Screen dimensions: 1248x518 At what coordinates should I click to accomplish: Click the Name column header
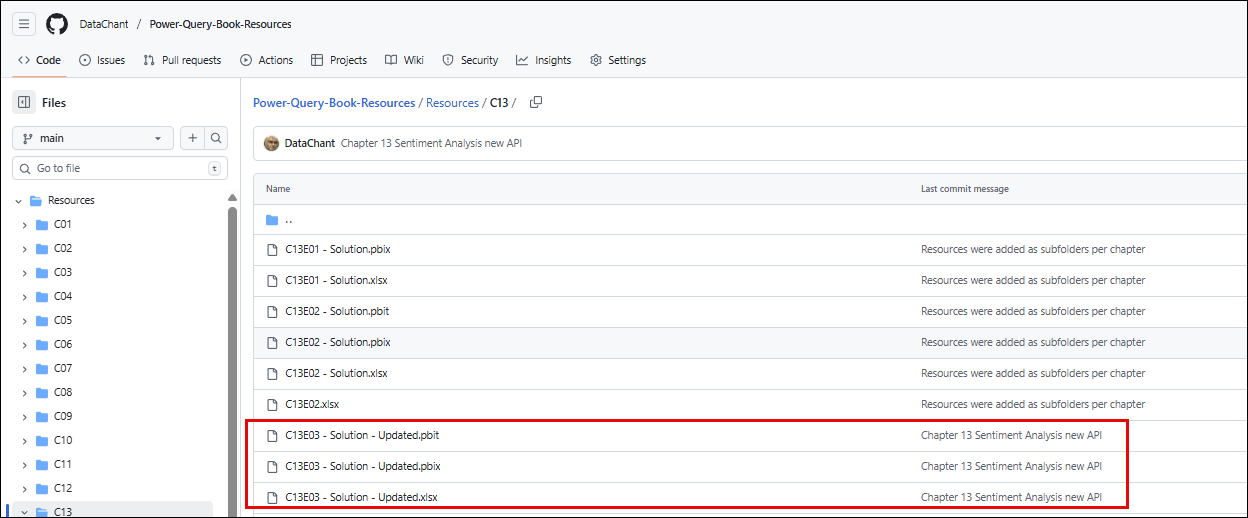[278, 189]
